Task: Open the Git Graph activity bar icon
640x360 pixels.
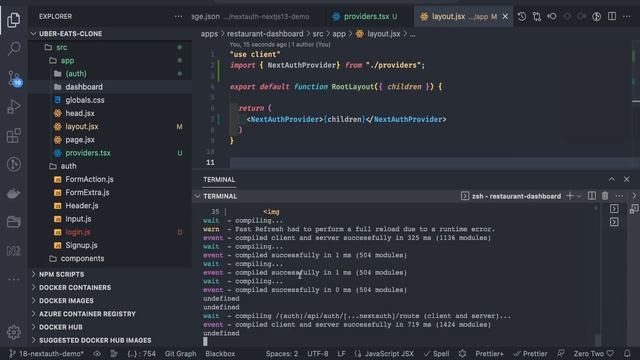Action: click(13, 164)
